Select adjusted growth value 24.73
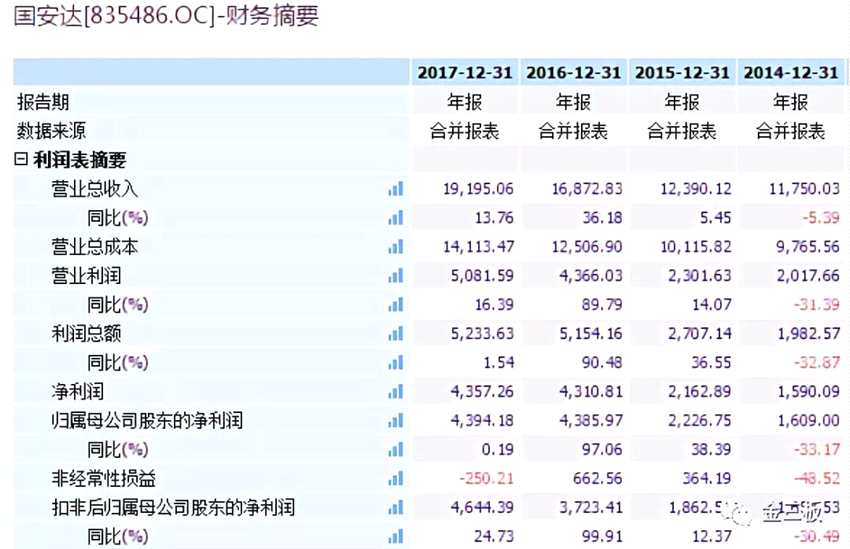Screen dimensions: 850x549 (494, 536)
